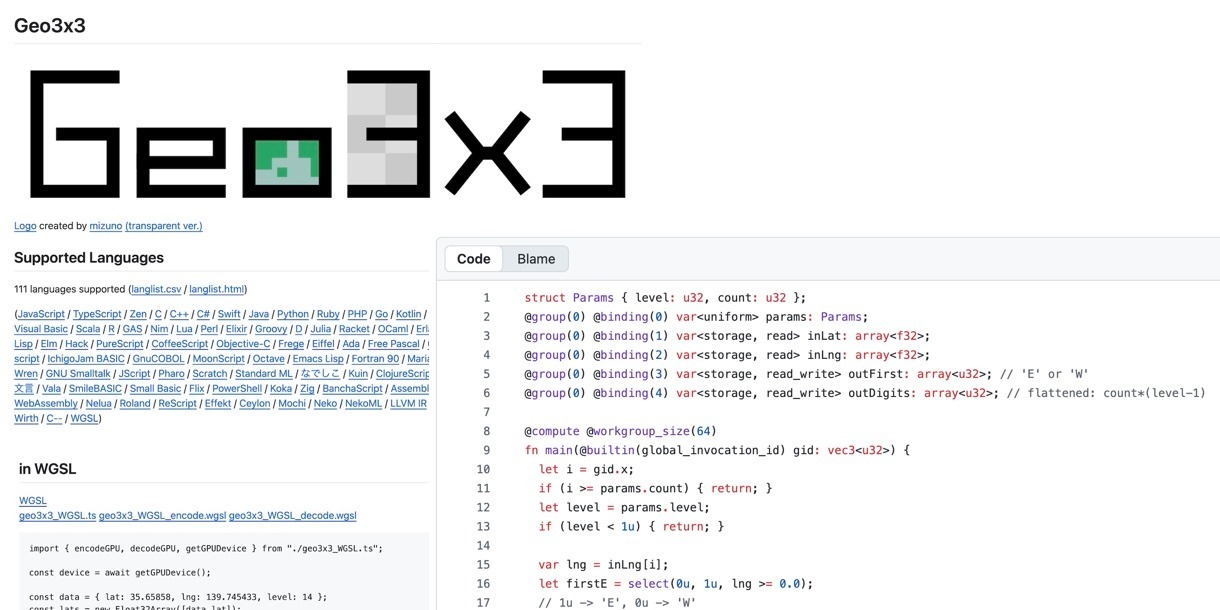Open the Logo link
The height and width of the screenshot is (610, 1220).
tap(24, 226)
